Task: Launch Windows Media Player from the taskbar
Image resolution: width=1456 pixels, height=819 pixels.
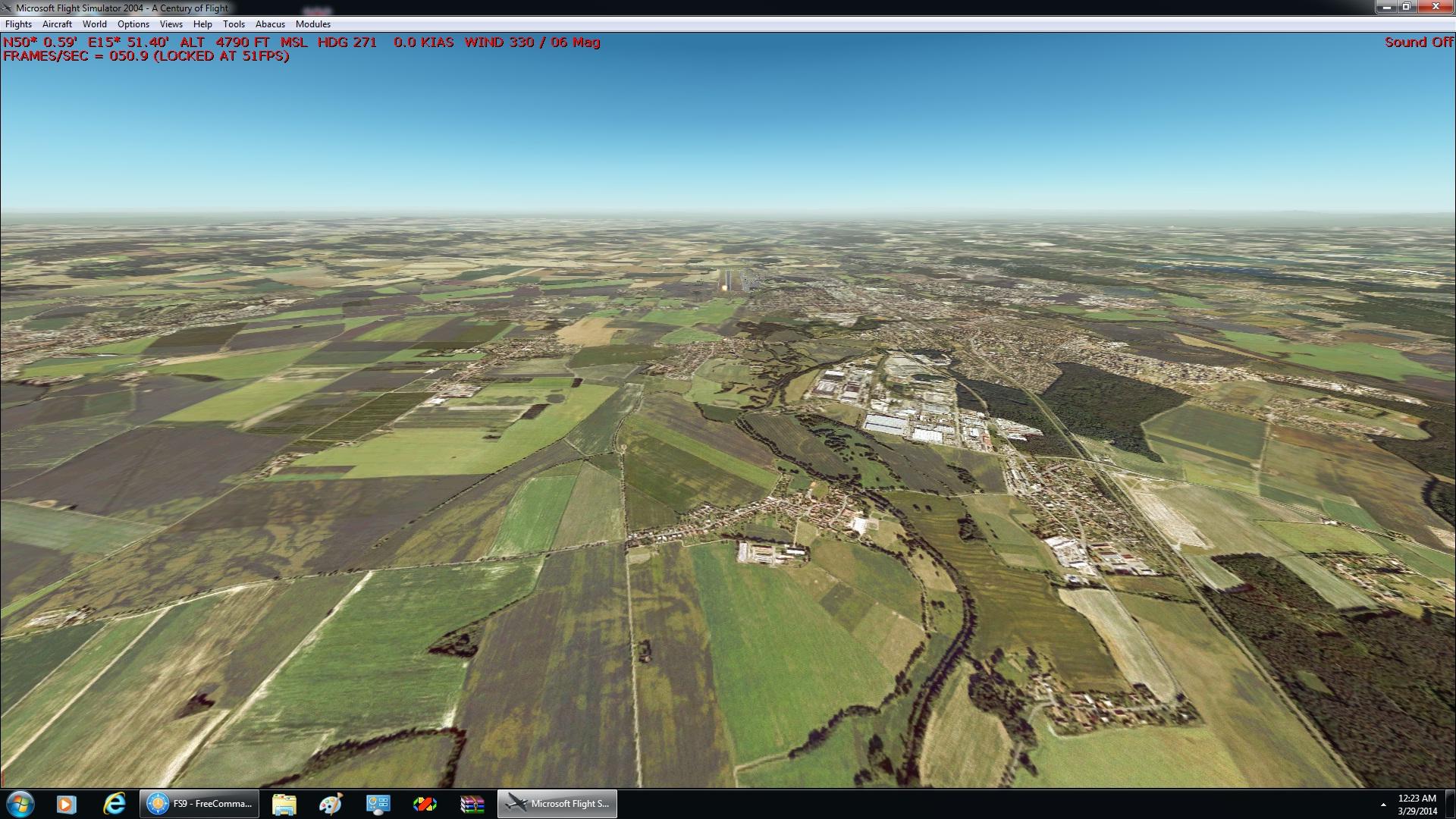Action: 67,804
